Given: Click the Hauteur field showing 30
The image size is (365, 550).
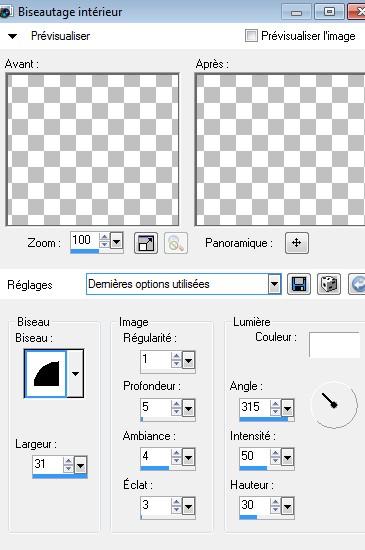Looking at the screenshot, I should click(x=255, y=505).
